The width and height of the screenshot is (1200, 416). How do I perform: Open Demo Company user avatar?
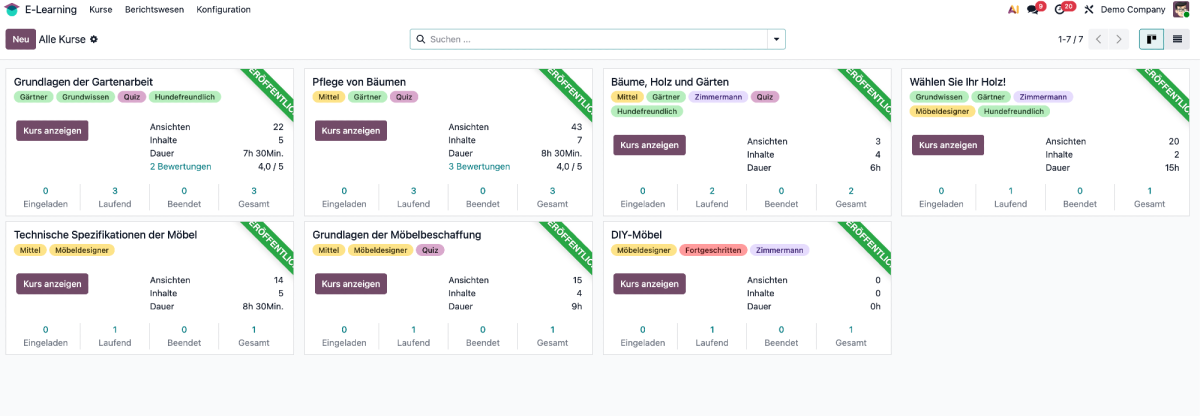(1181, 9)
